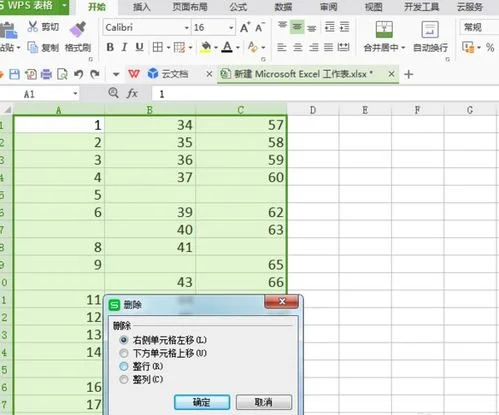Select column D header
This screenshot has width=499, height=415.
click(313, 110)
